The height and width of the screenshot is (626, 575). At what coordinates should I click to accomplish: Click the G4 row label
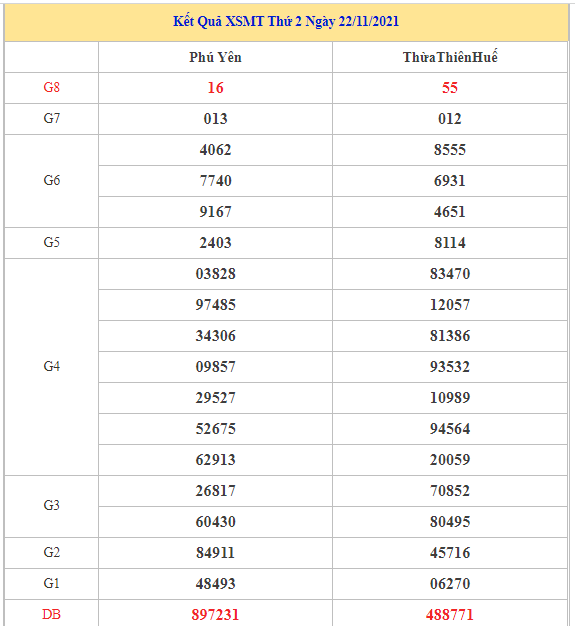click(52, 366)
